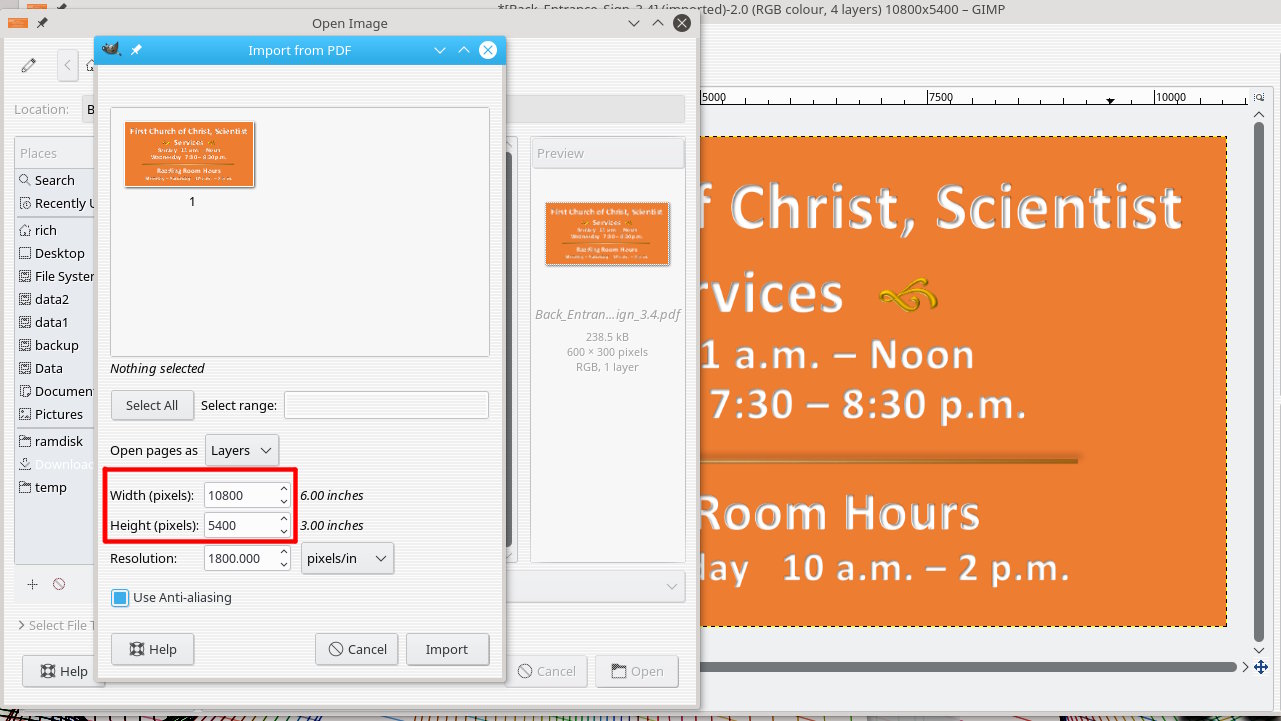The image size is (1281, 721).
Task: Click the pencil edit-path icon in Open Image
Action: (29, 66)
